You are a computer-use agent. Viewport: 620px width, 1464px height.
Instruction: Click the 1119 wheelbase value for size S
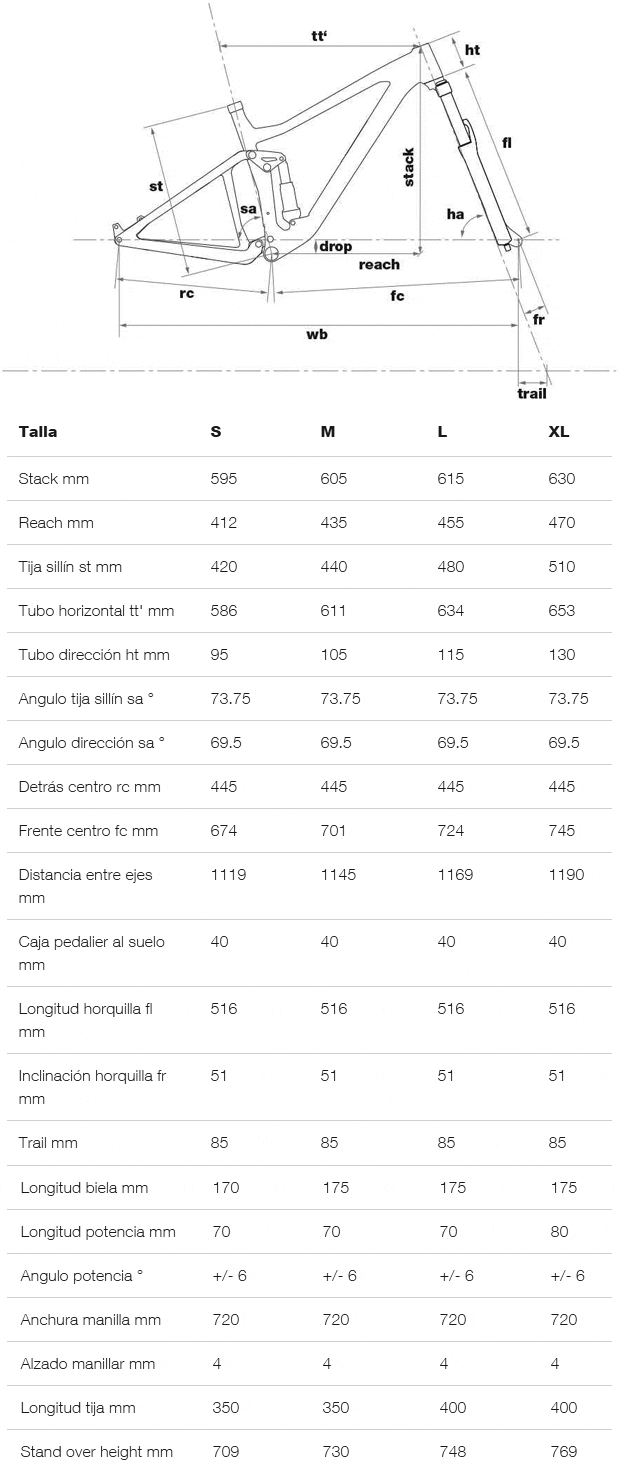tap(227, 875)
